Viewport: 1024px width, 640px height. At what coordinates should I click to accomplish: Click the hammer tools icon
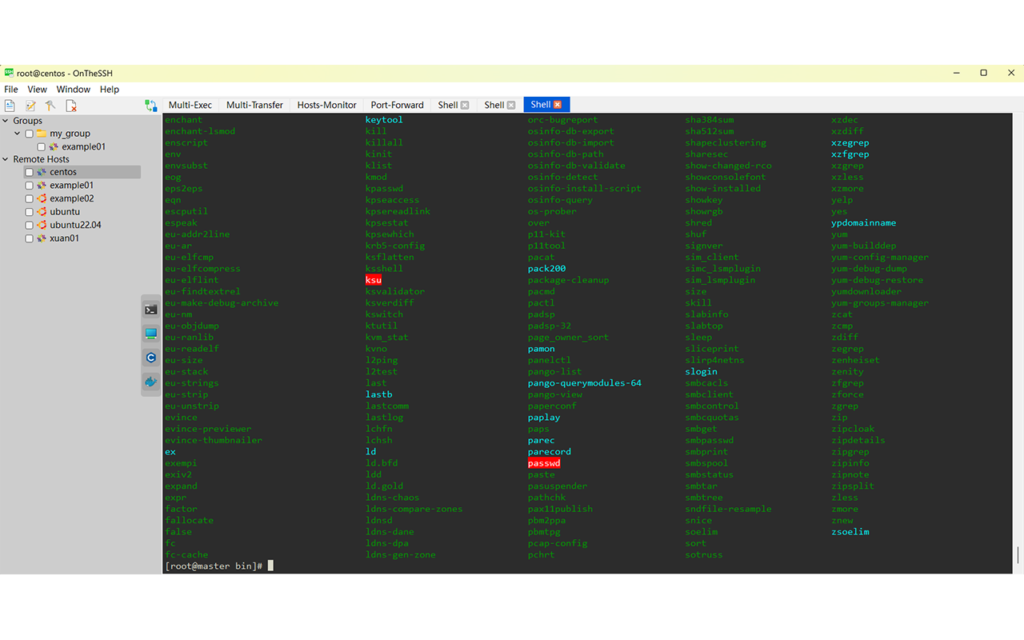pos(50,105)
